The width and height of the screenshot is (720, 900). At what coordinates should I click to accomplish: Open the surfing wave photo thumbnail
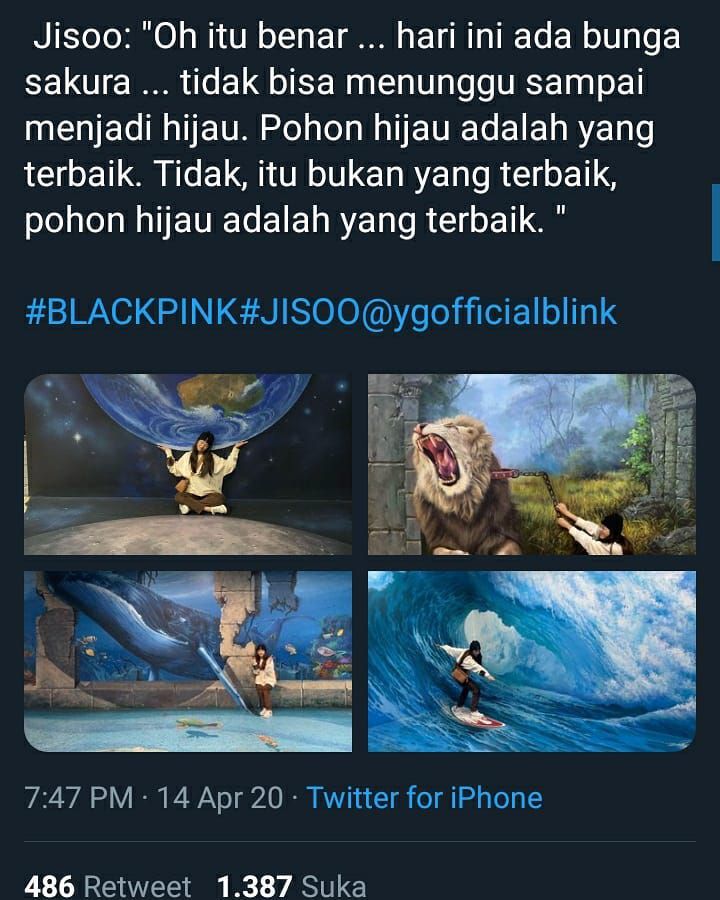point(532,661)
